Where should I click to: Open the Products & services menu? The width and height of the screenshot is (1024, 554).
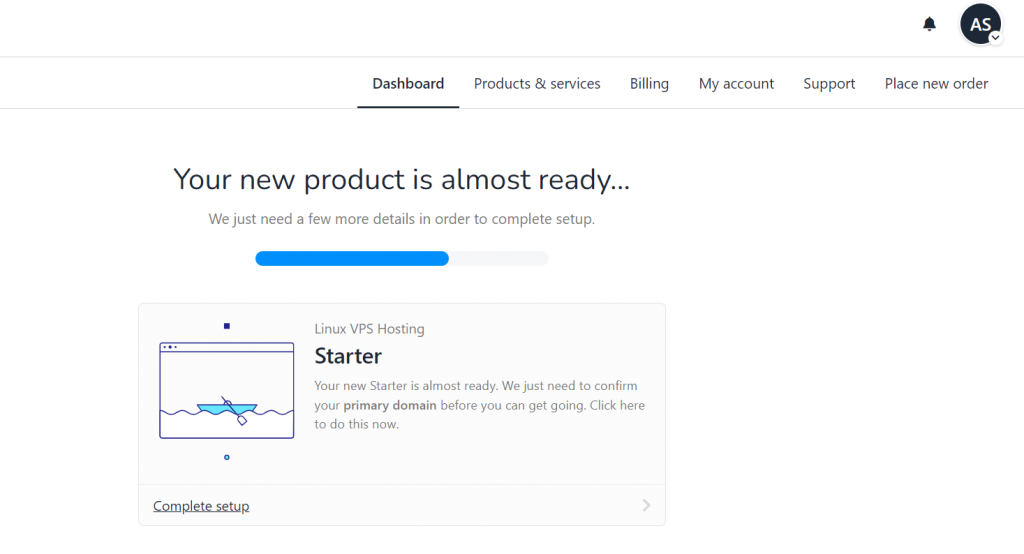pyautogui.click(x=537, y=84)
